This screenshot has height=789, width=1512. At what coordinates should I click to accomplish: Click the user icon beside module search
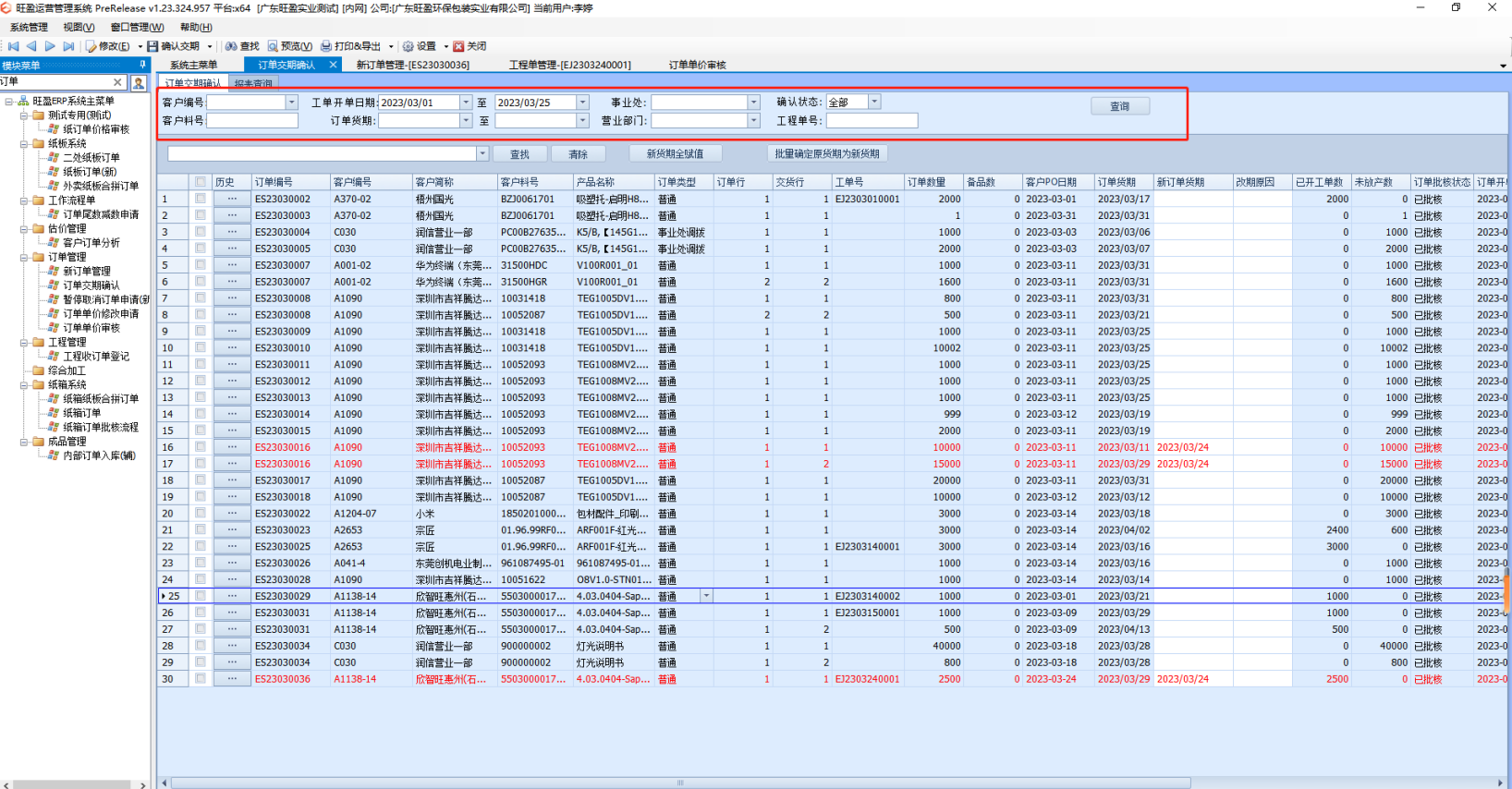click(139, 83)
